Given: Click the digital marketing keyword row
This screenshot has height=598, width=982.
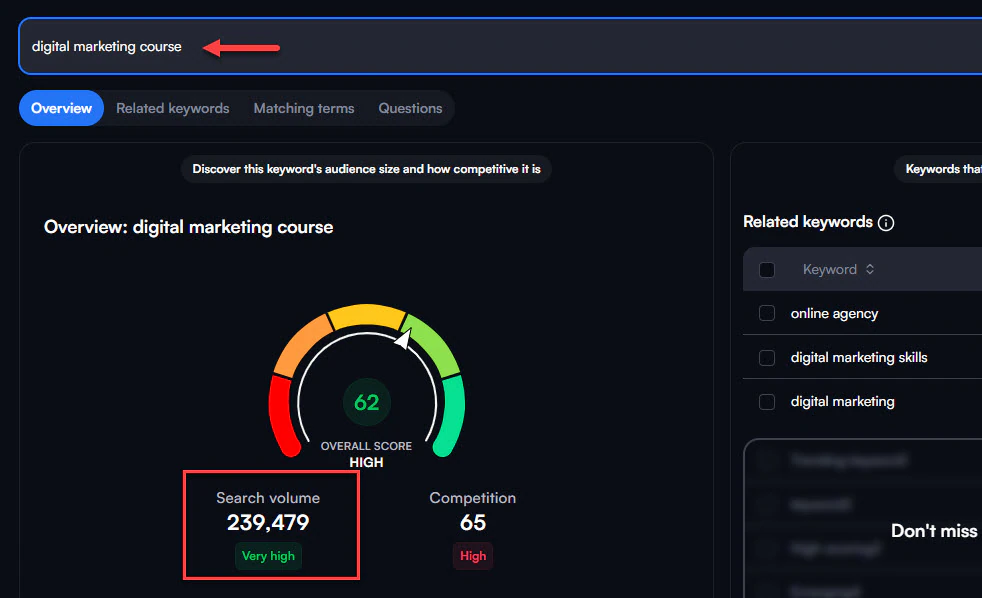Looking at the screenshot, I should (x=862, y=401).
